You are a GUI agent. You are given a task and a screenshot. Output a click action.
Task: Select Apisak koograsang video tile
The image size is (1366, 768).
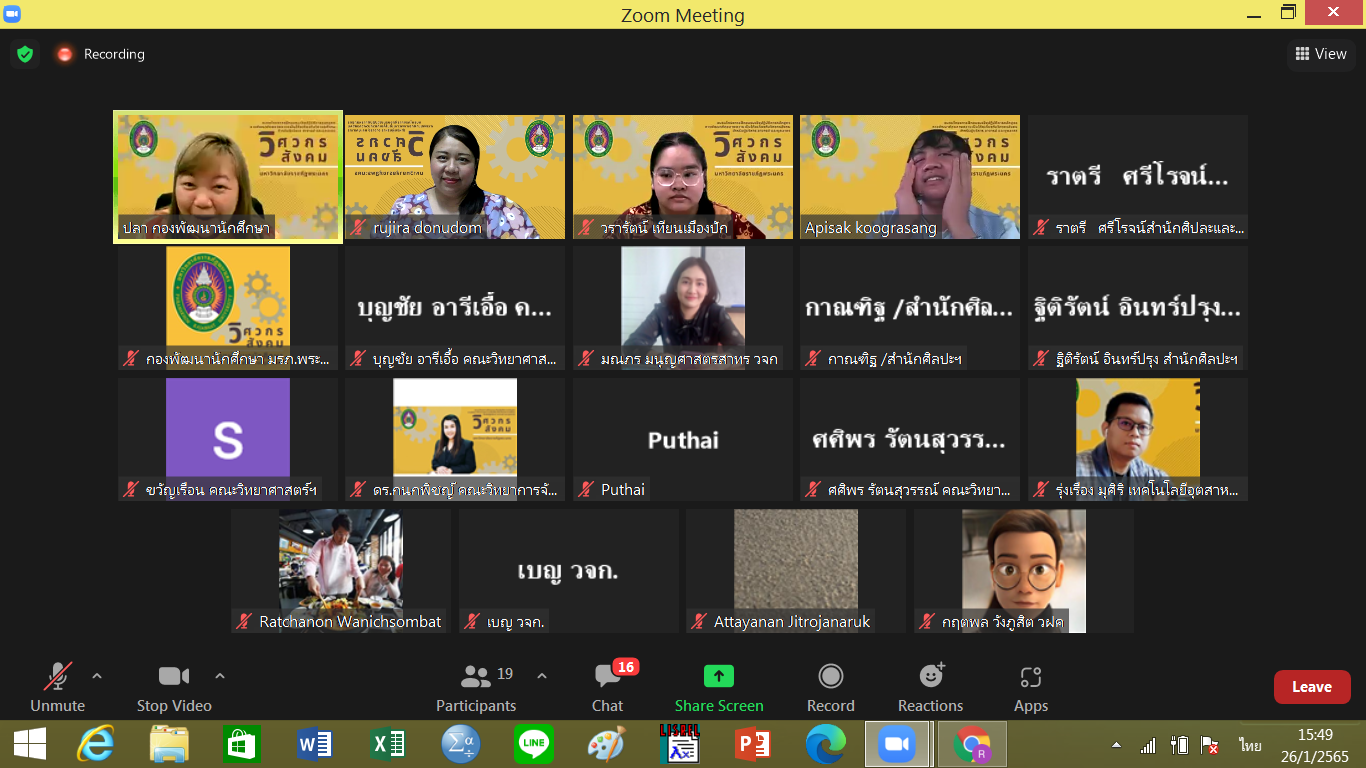coord(910,177)
